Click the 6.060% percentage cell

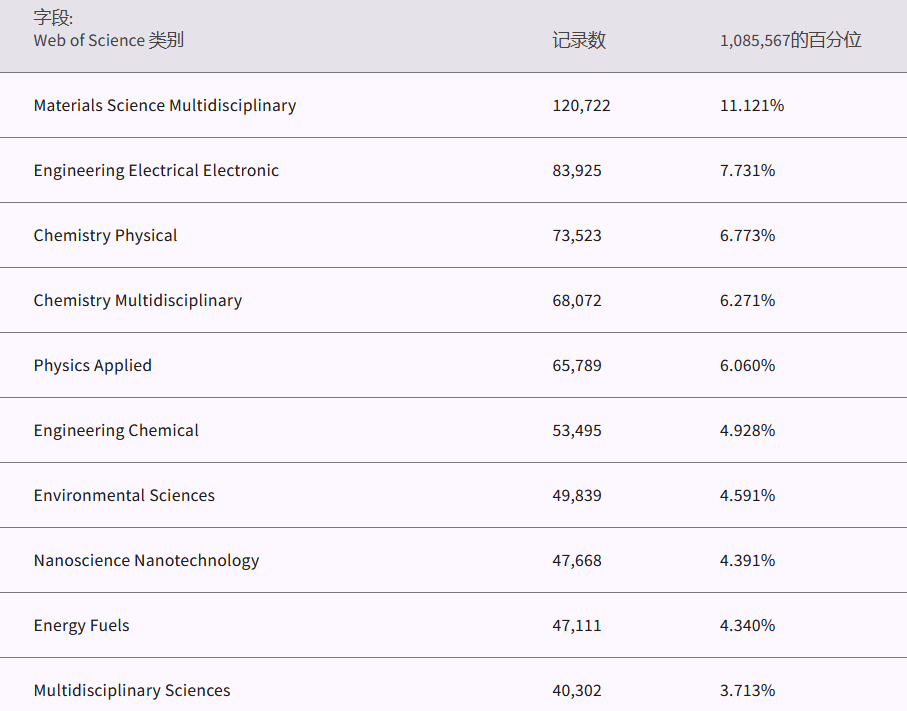pos(747,365)
